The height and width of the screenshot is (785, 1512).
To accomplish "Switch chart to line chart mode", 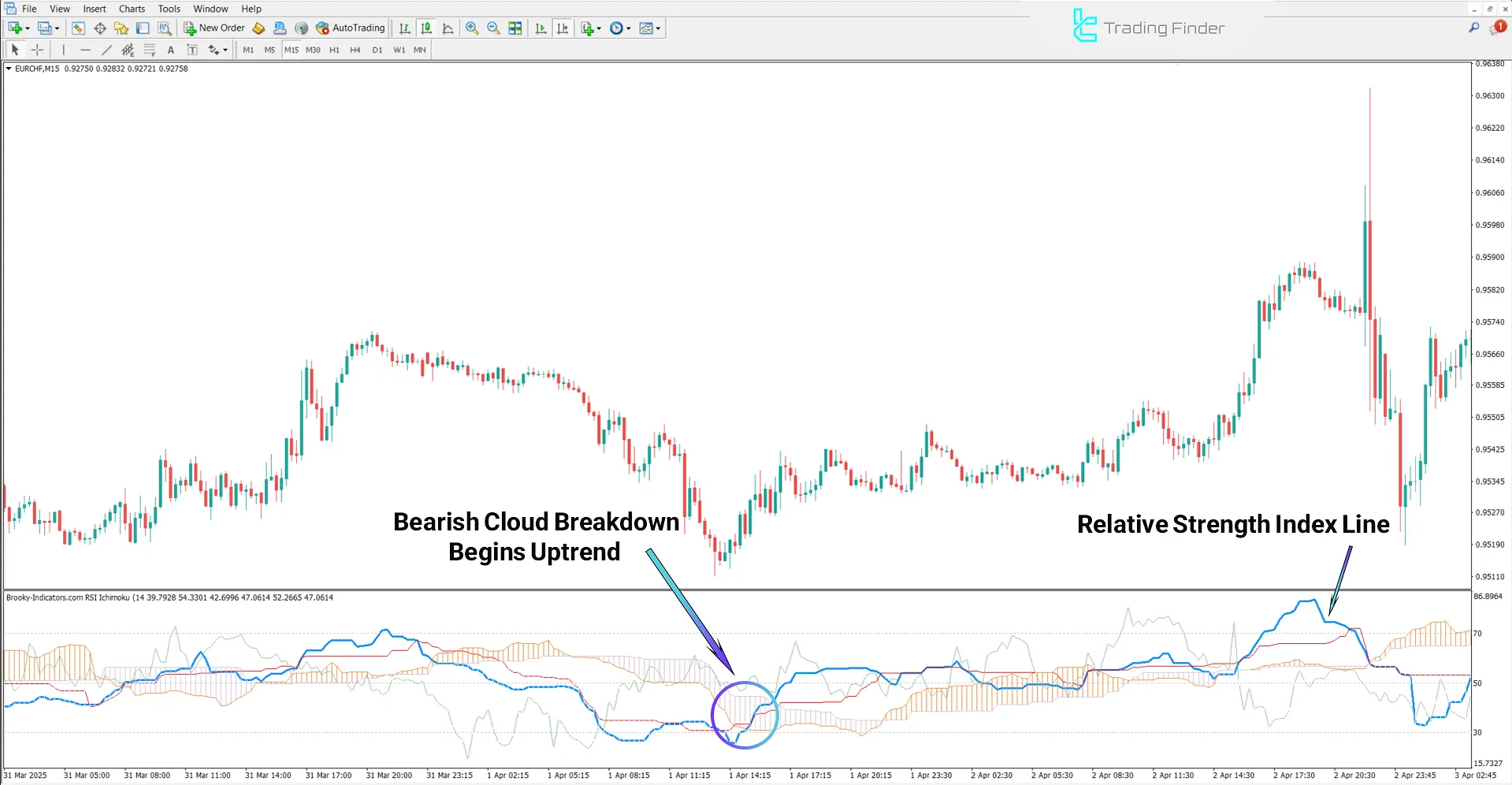I will click(447, 28).
